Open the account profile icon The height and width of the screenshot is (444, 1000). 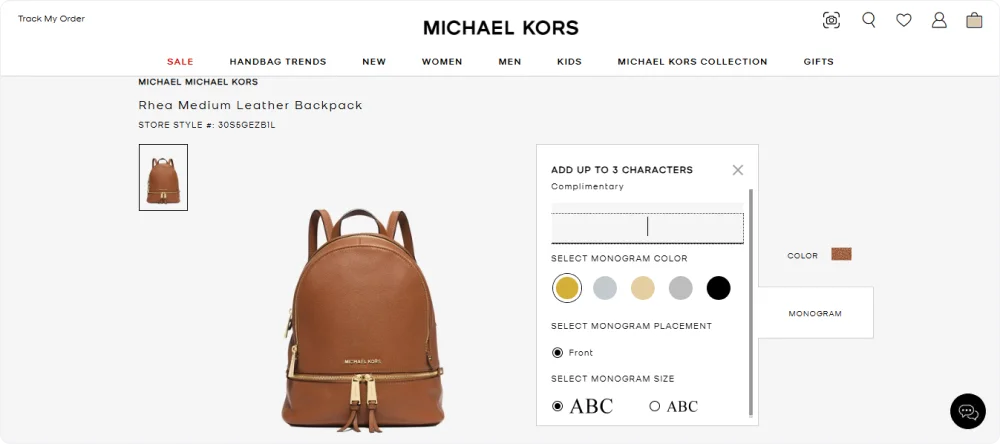[939, 20]
